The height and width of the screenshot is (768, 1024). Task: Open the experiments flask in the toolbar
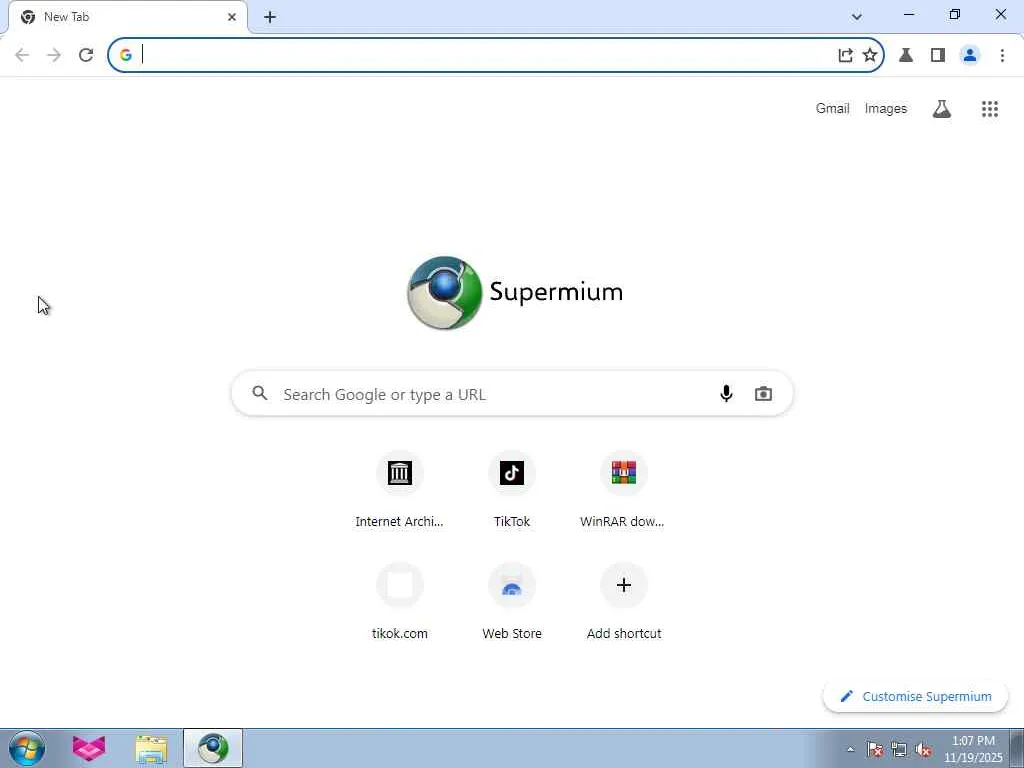[x=906, y=55]
